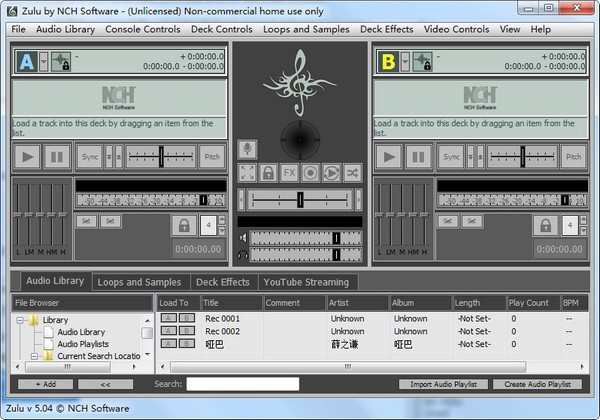This screenshot has height=420, width=600.
Task: Toggle the center lock icon beside FX
Action: (x=268, y=172)
